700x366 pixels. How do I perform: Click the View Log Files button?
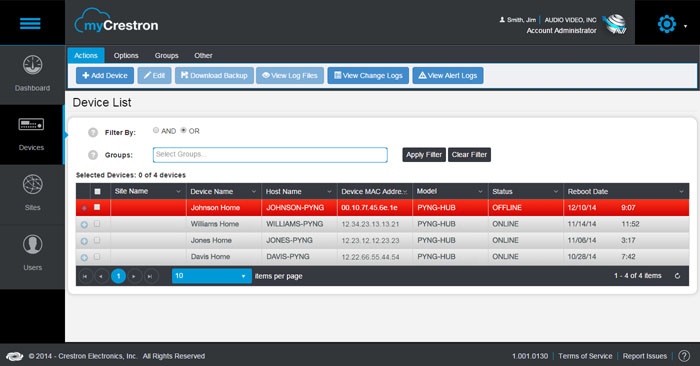[290, 75]
